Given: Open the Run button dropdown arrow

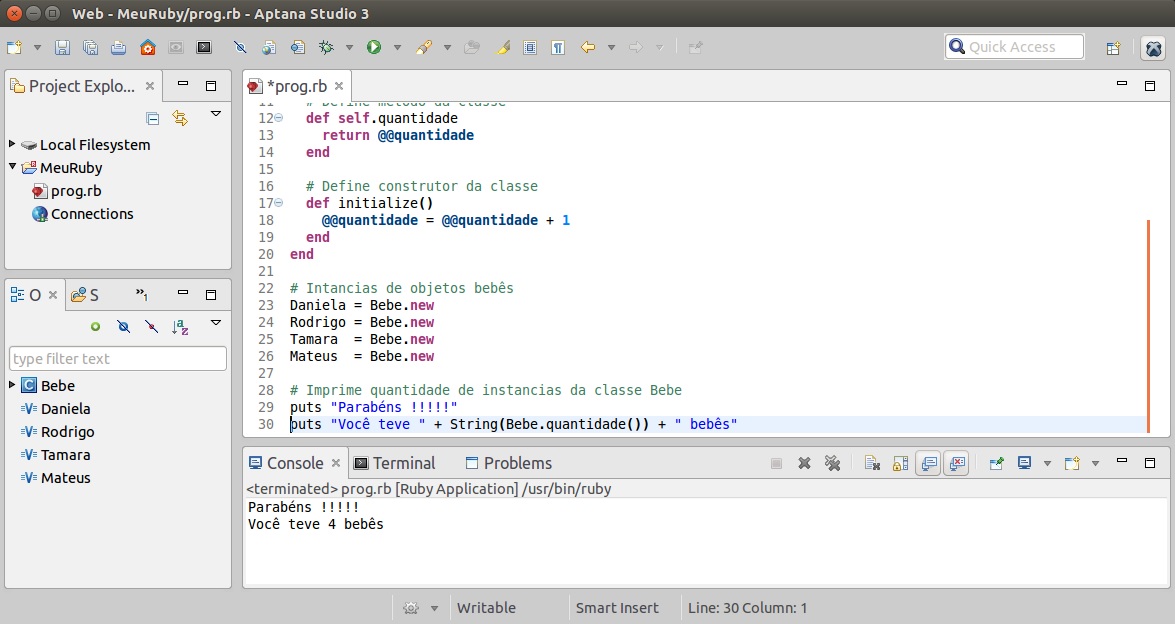Looking at the screenshot, I should pos(397,47).
